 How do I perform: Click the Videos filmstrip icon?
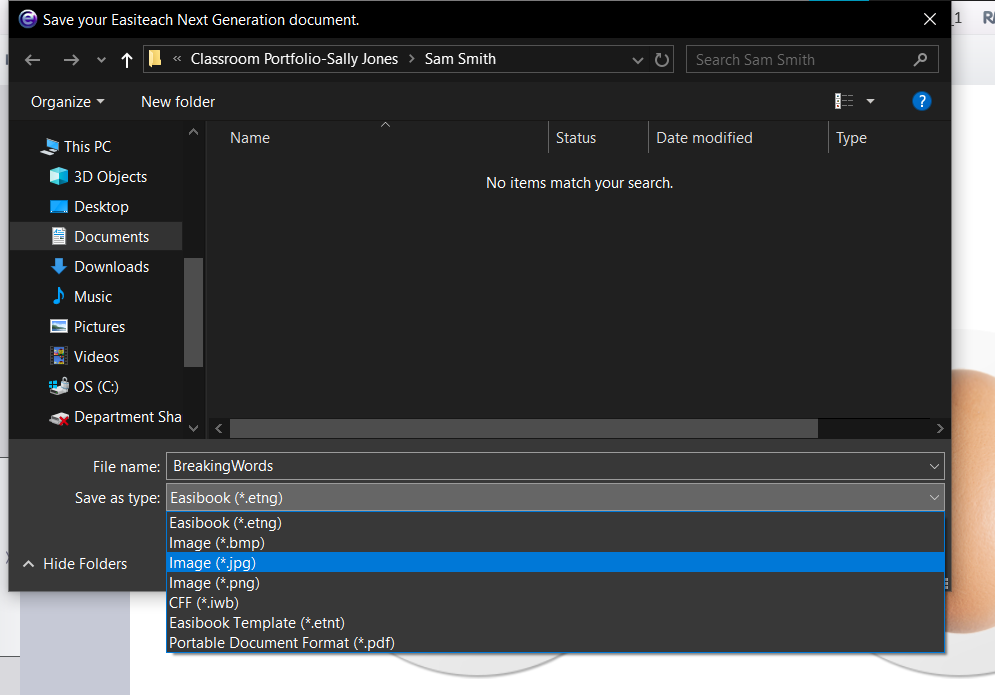pos(59,356)
